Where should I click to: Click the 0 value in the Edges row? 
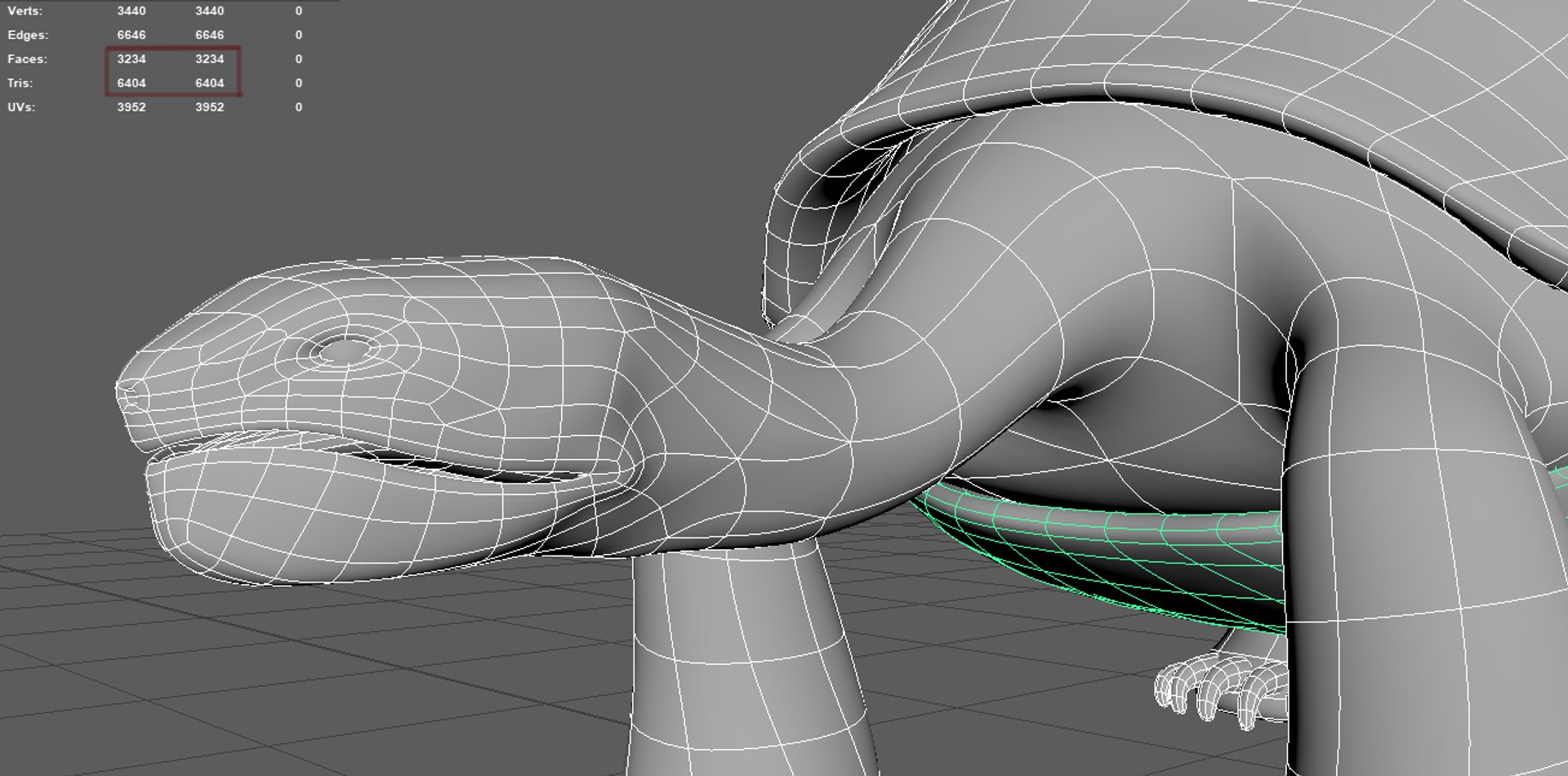click(299, 35)
